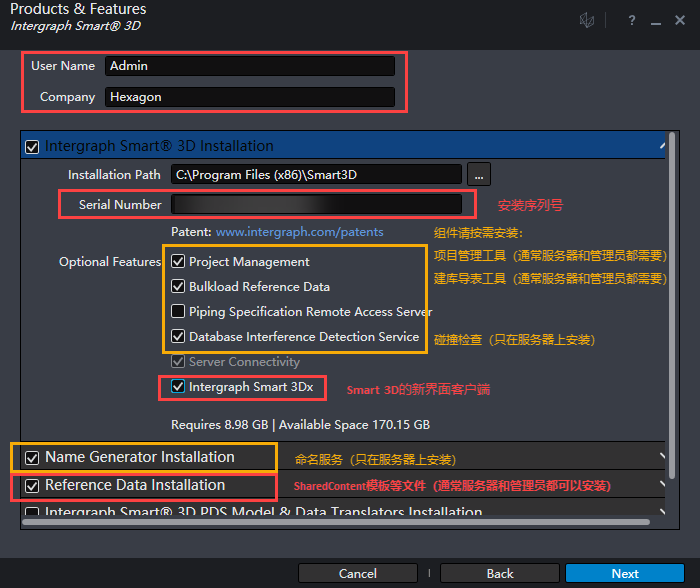Image resolution: width=700 pixels, height=588 pixels.
Task: Open help with the question mark icon
Action: pos(632,20)
